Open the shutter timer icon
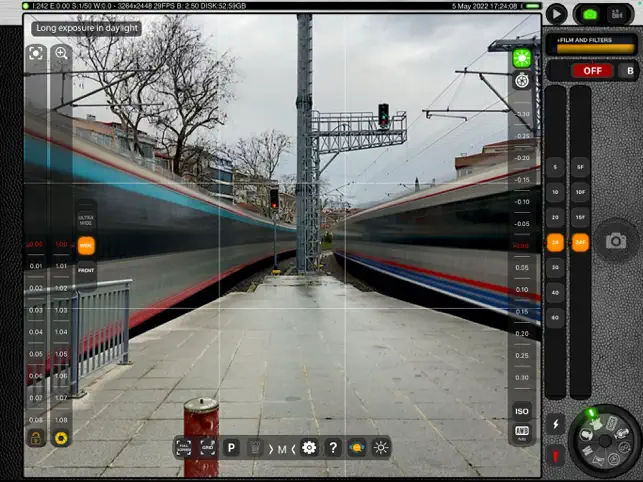Screen dimensions: 643x482 click(522, 80)
